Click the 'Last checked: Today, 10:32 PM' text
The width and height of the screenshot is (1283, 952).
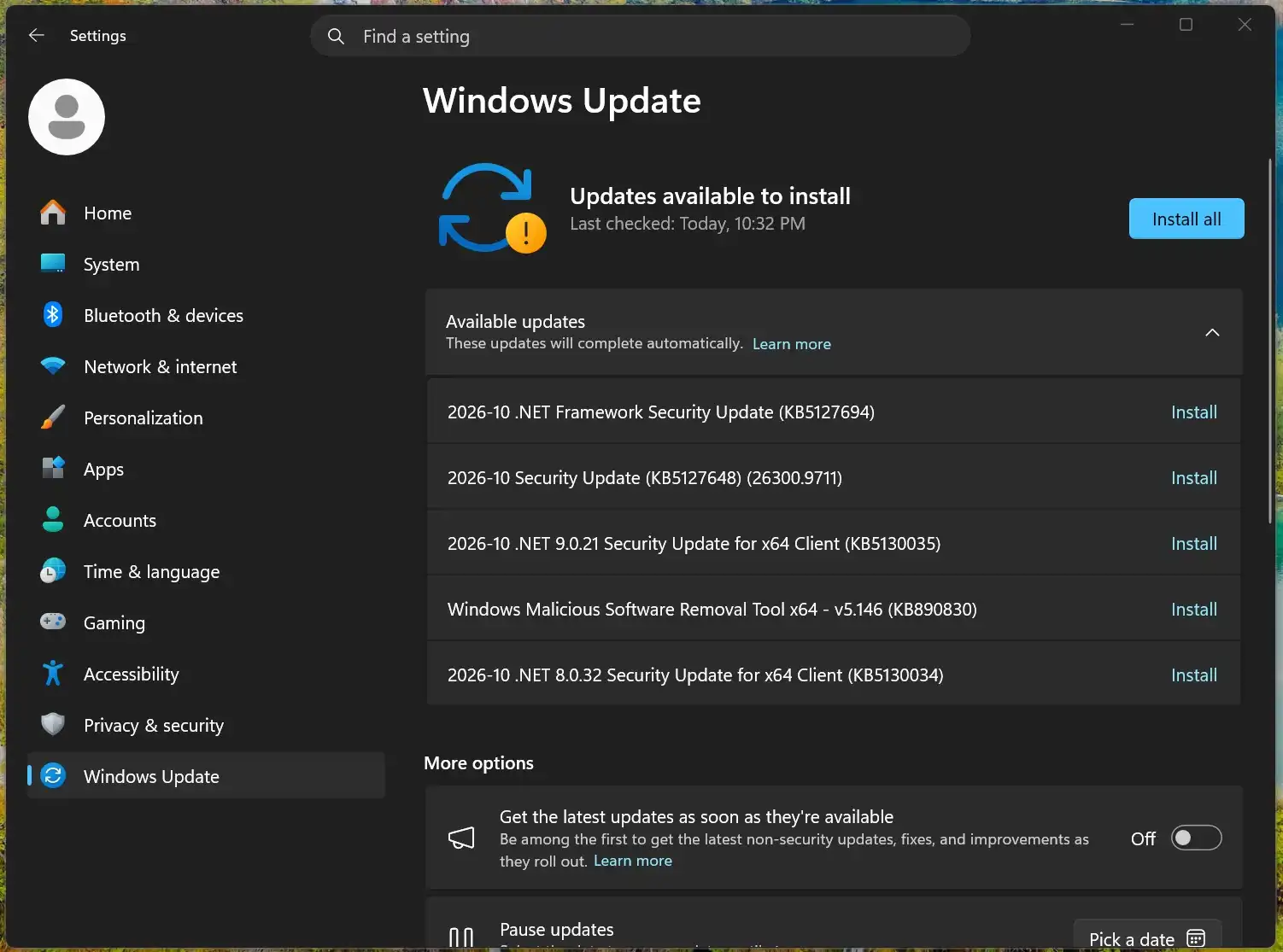[688, 224]
